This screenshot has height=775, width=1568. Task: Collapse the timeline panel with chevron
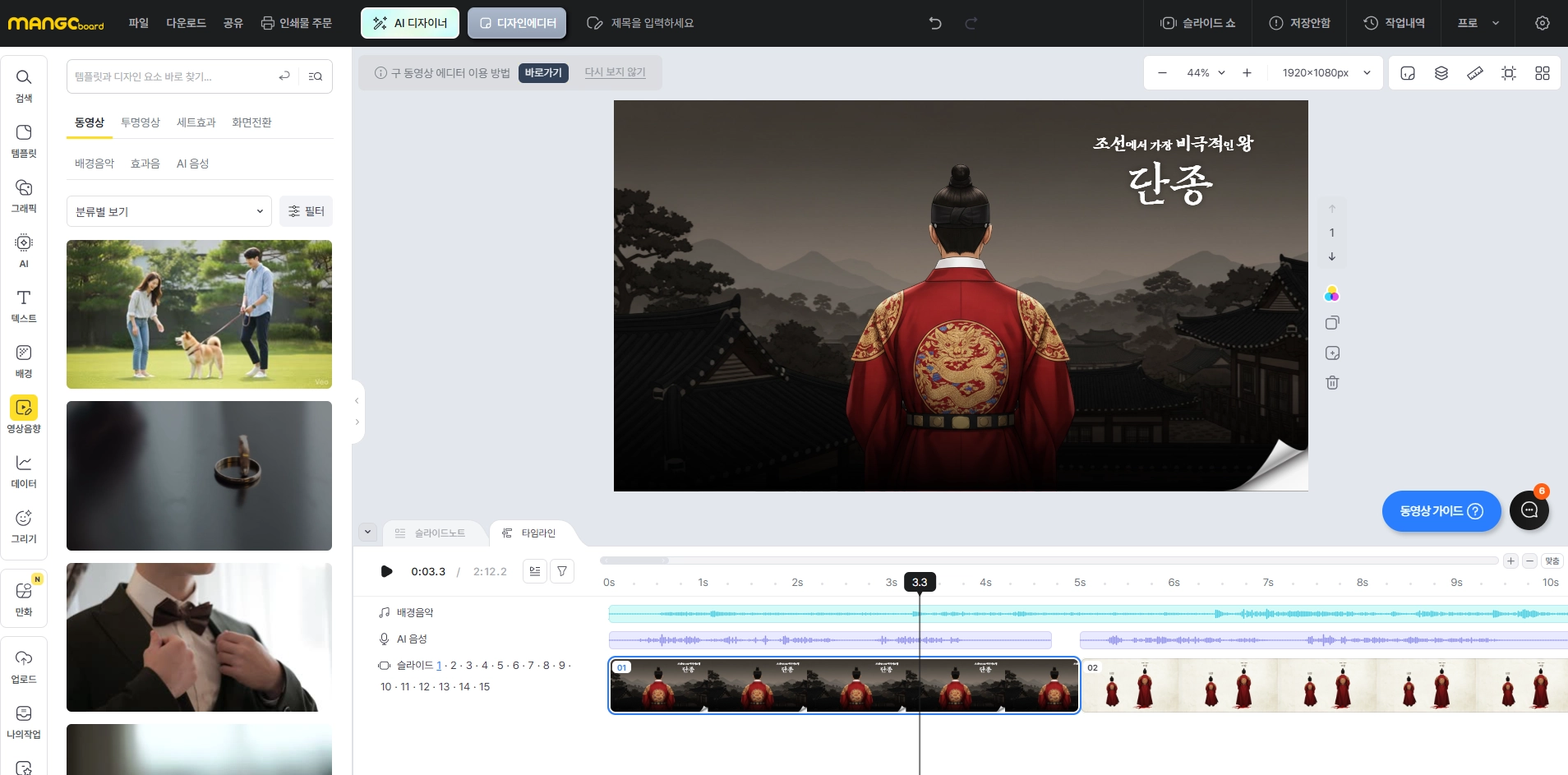click(x=367, y=532)
